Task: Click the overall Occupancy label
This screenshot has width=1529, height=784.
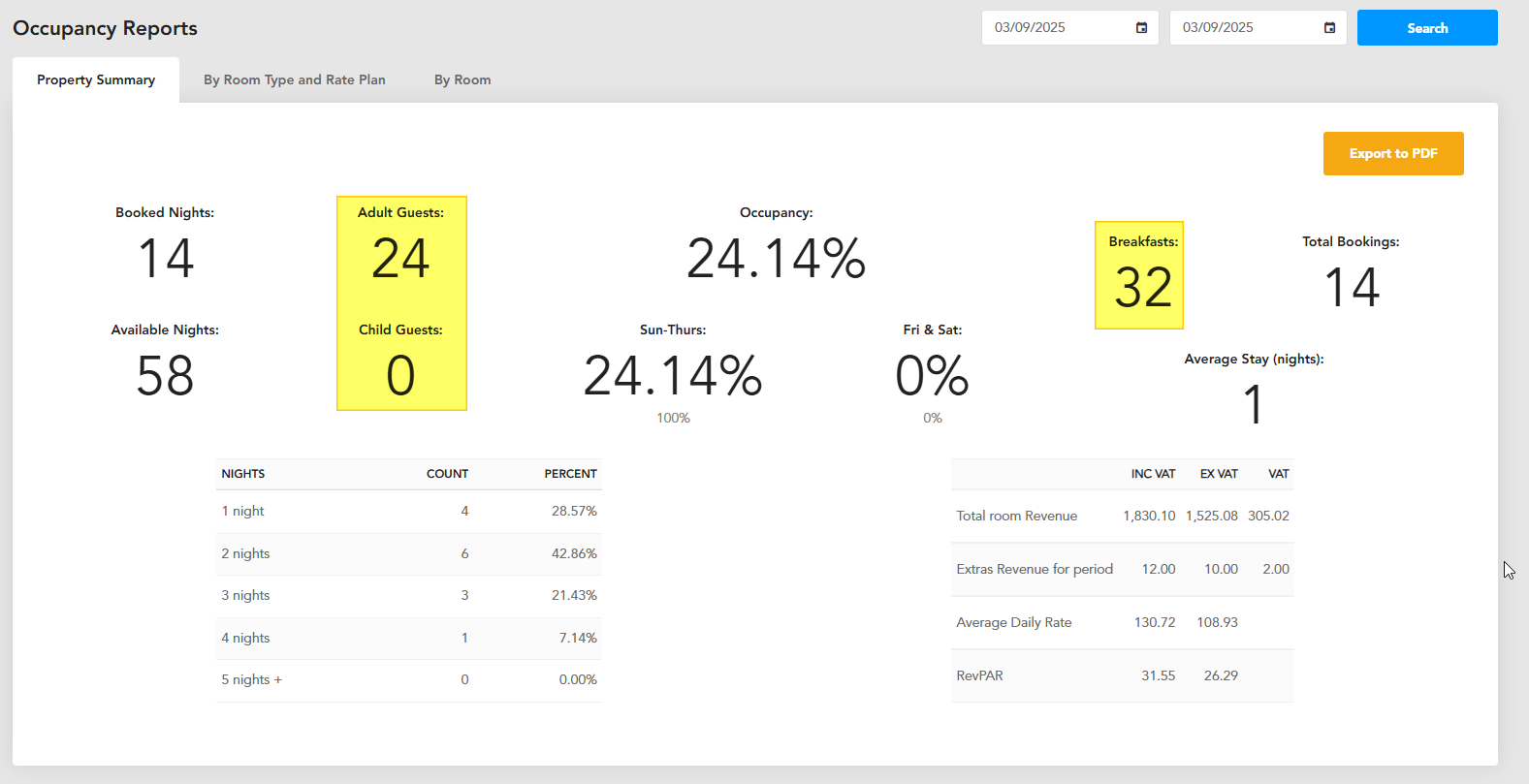Action: coord(777,212)
